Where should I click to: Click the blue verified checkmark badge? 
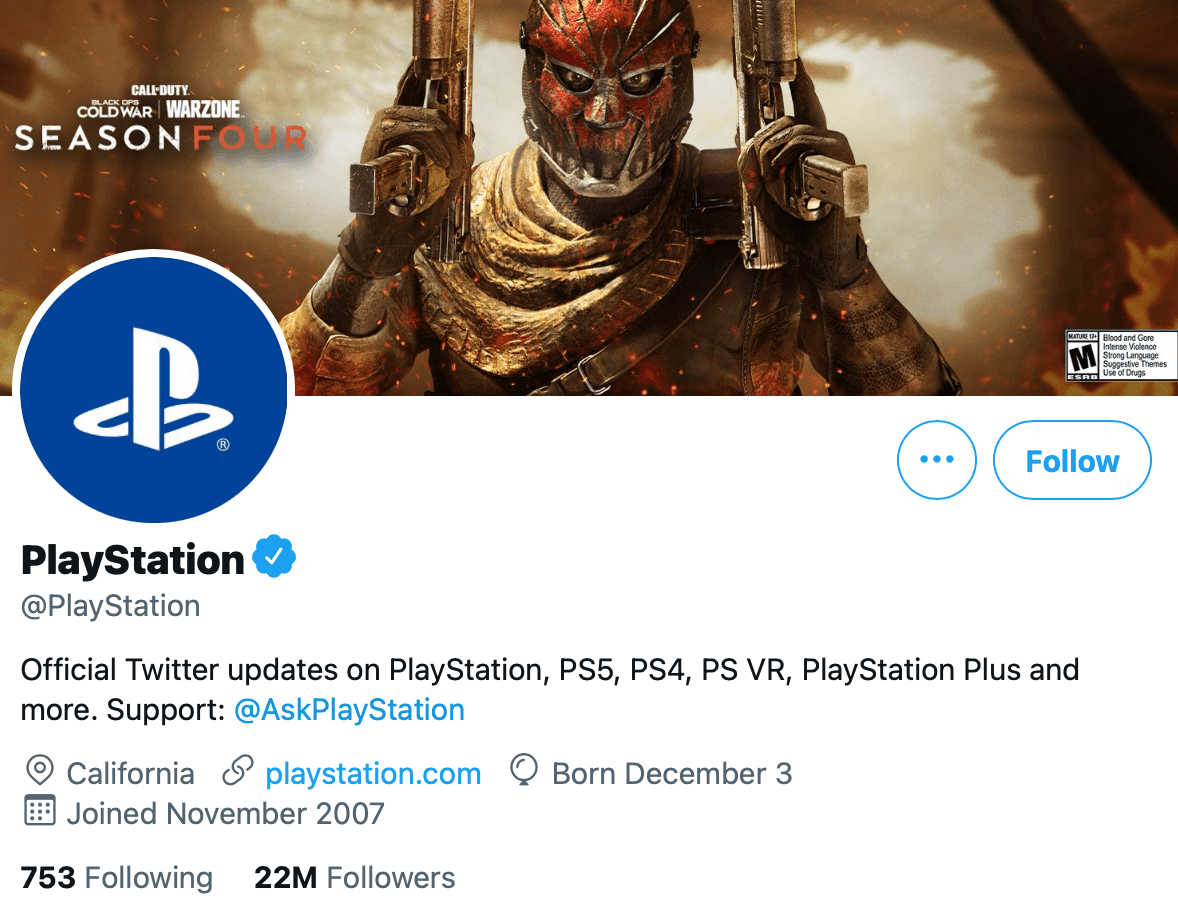(x=274, y=559)
